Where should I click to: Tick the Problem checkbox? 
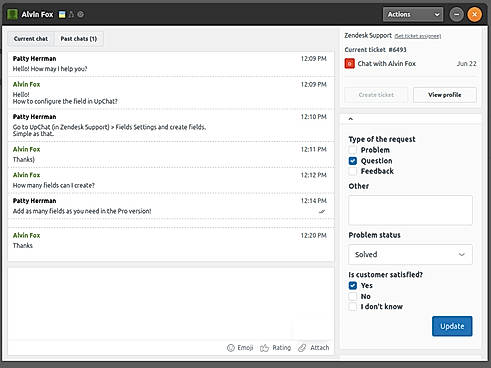(353, 150)
